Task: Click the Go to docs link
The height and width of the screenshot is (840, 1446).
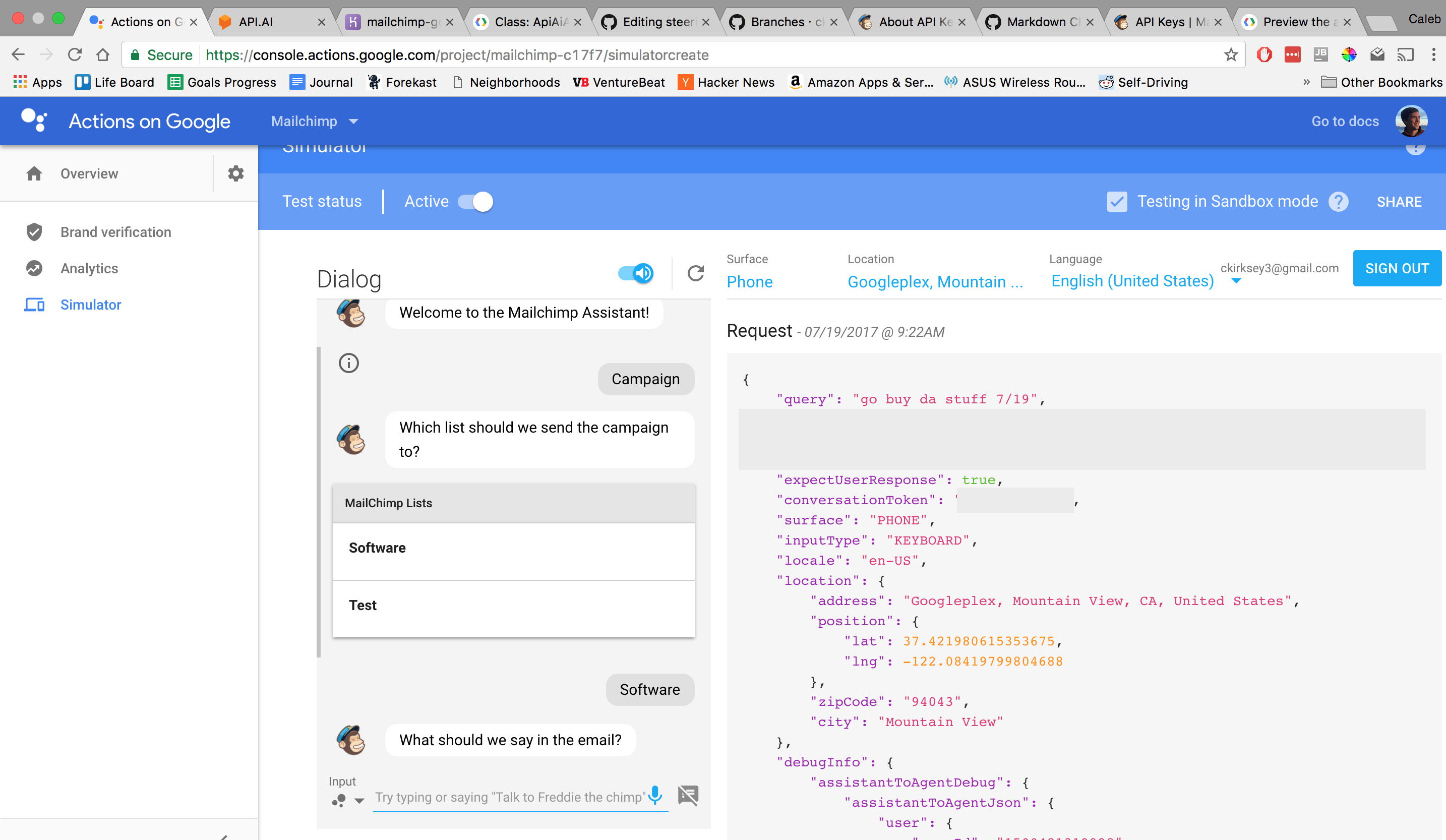Action: (1345, 121)
